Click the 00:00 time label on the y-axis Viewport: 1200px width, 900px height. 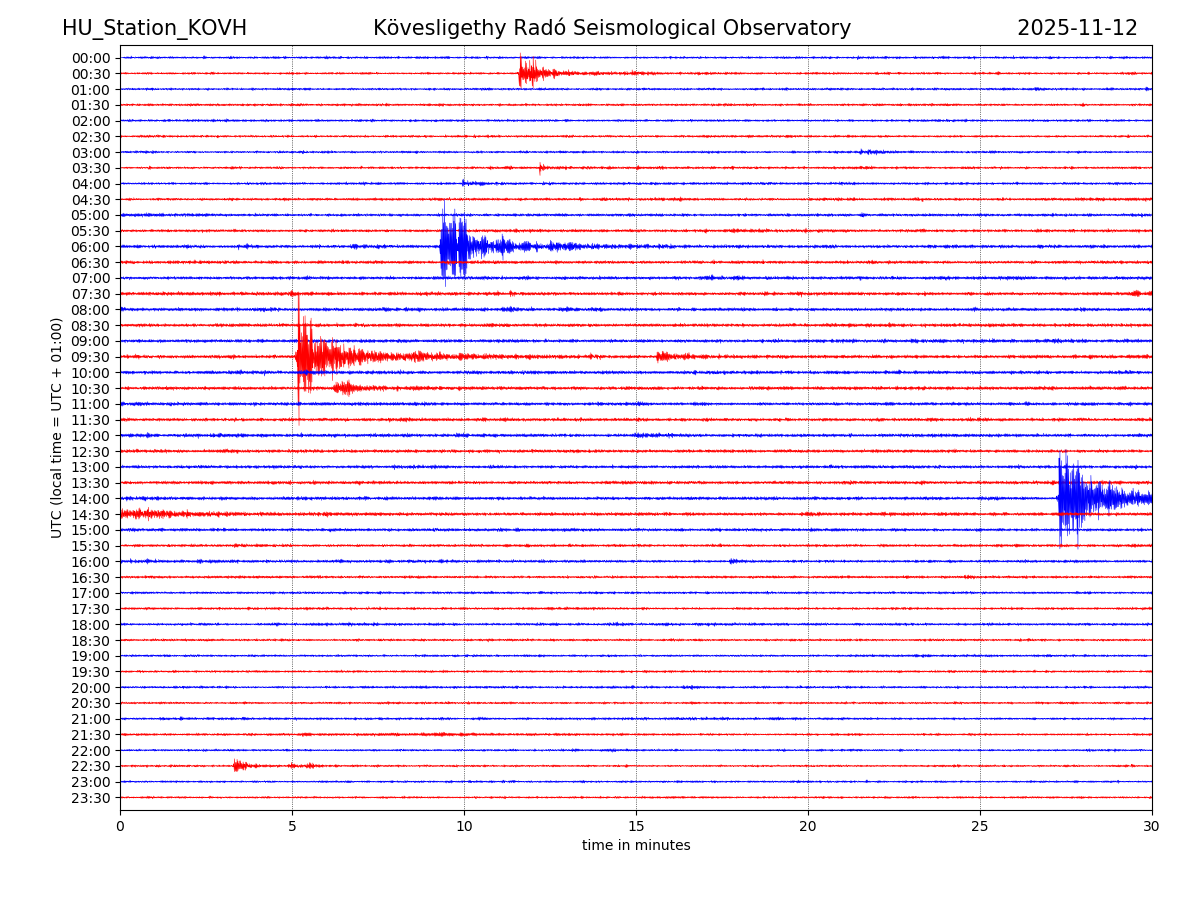tap(90, 58)
